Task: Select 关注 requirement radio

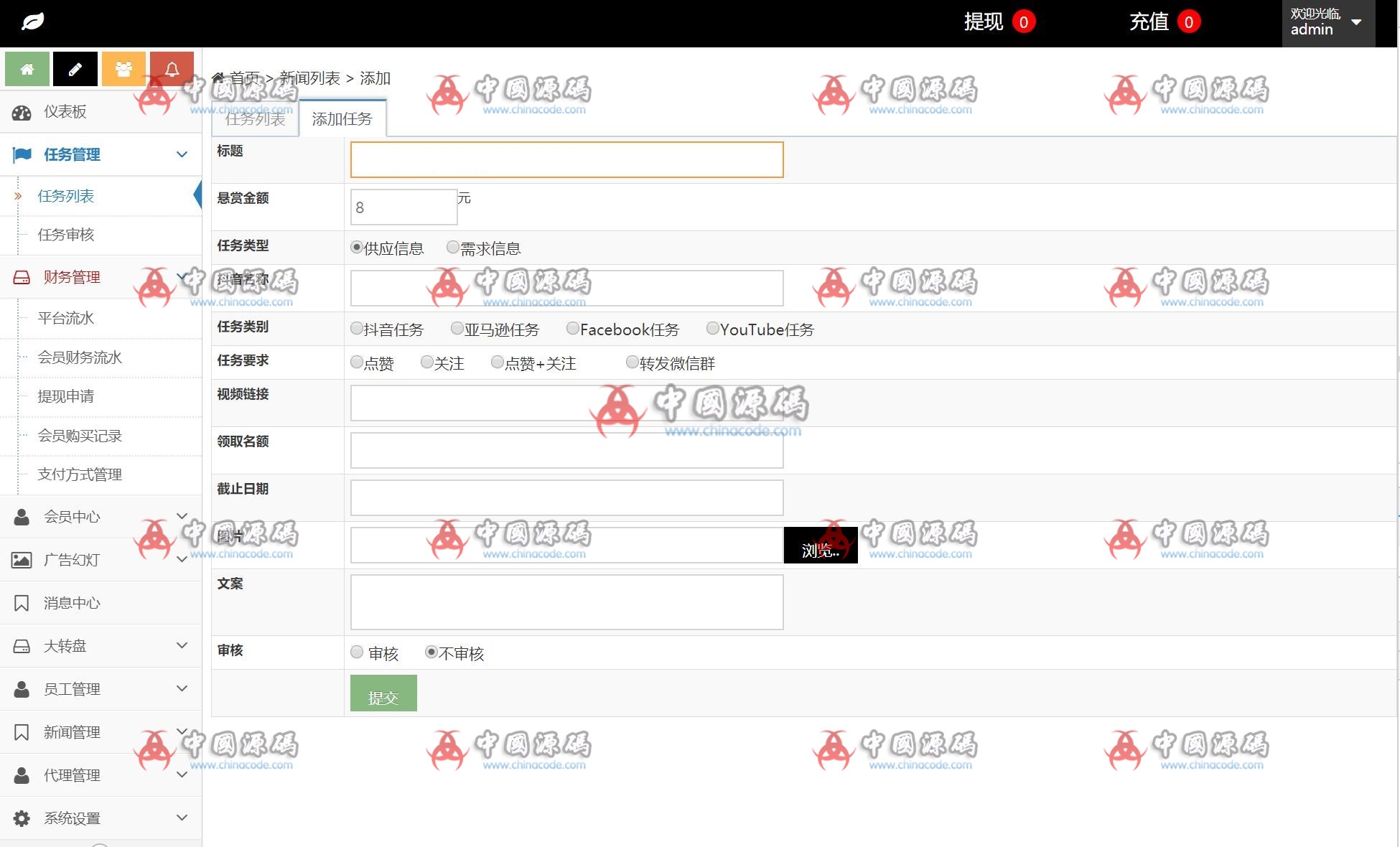Action: [x=427, y=362]
